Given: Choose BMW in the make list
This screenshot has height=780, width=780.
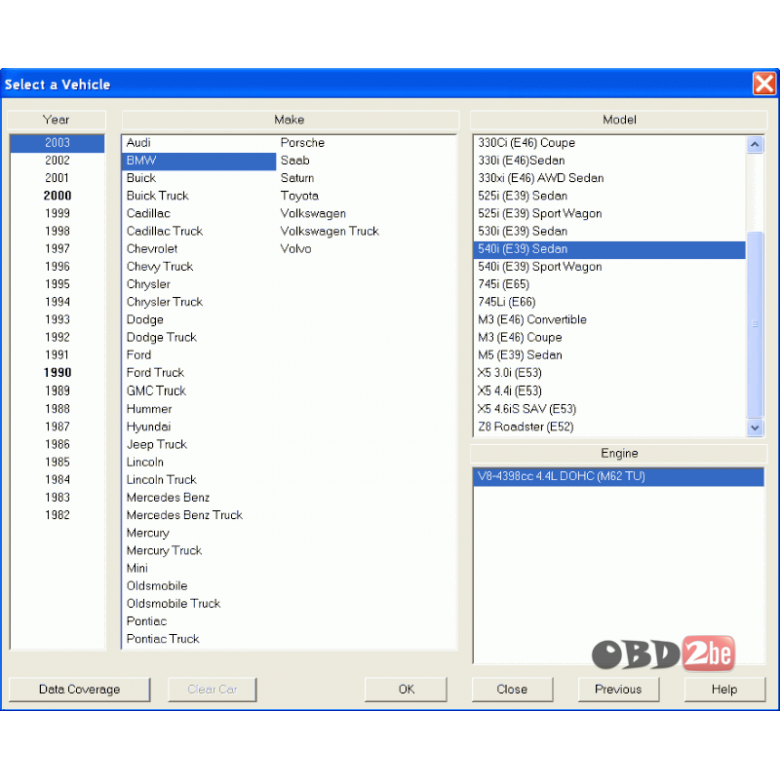Looking at the screenshot, I should (199, 160).
